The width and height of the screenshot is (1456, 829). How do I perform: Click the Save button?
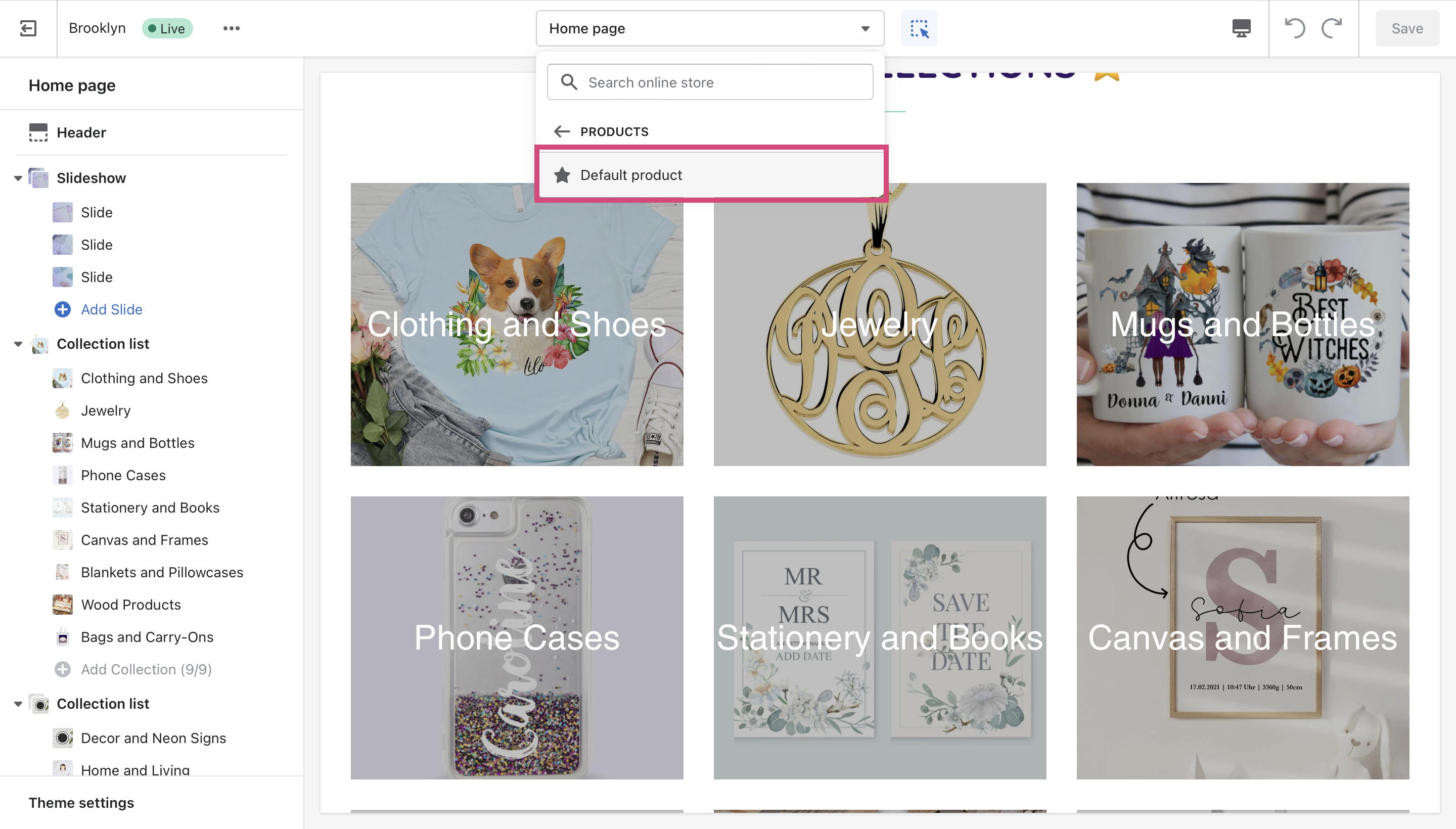(x=1406, y=28)
